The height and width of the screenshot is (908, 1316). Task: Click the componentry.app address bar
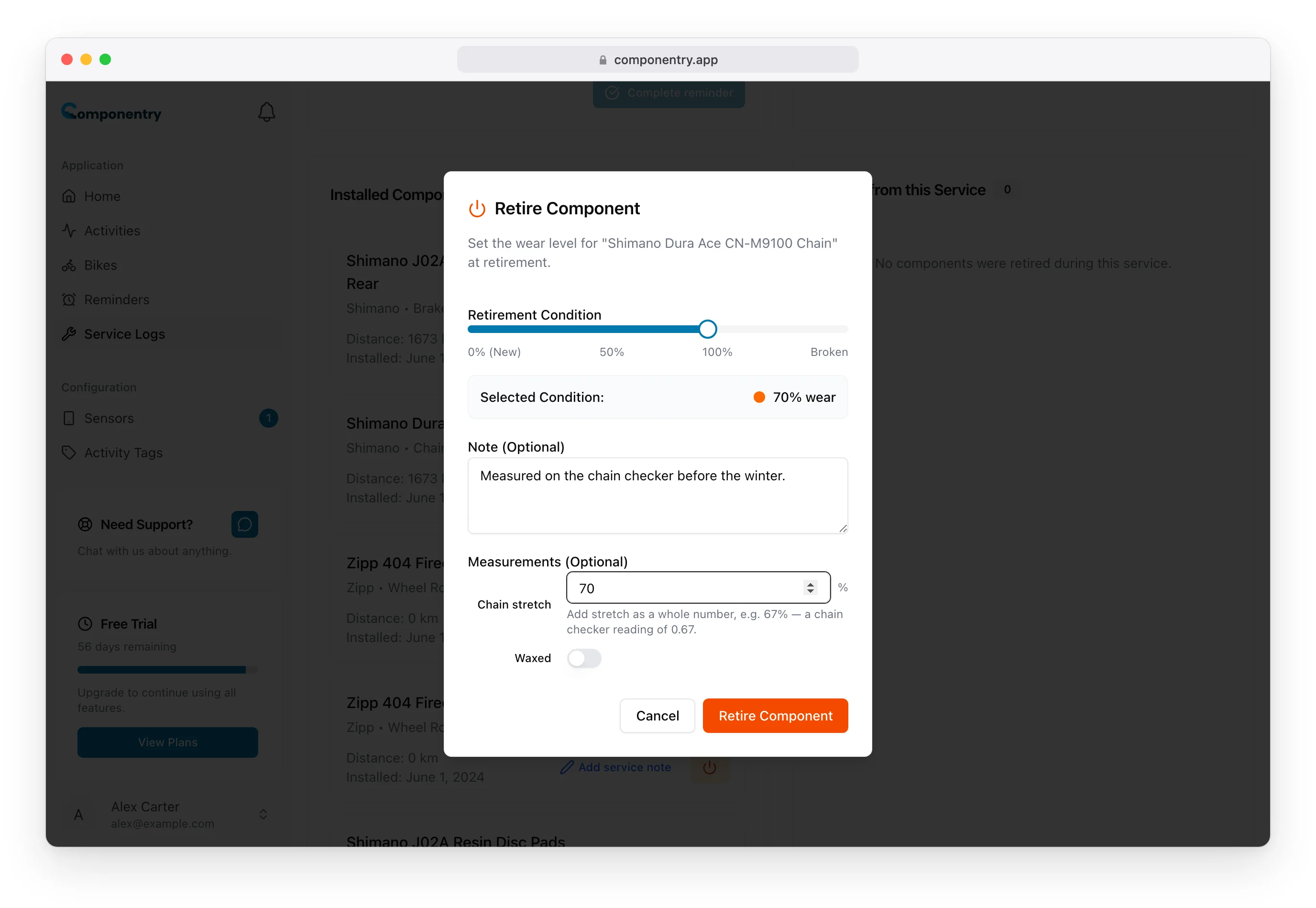[658, 60]
